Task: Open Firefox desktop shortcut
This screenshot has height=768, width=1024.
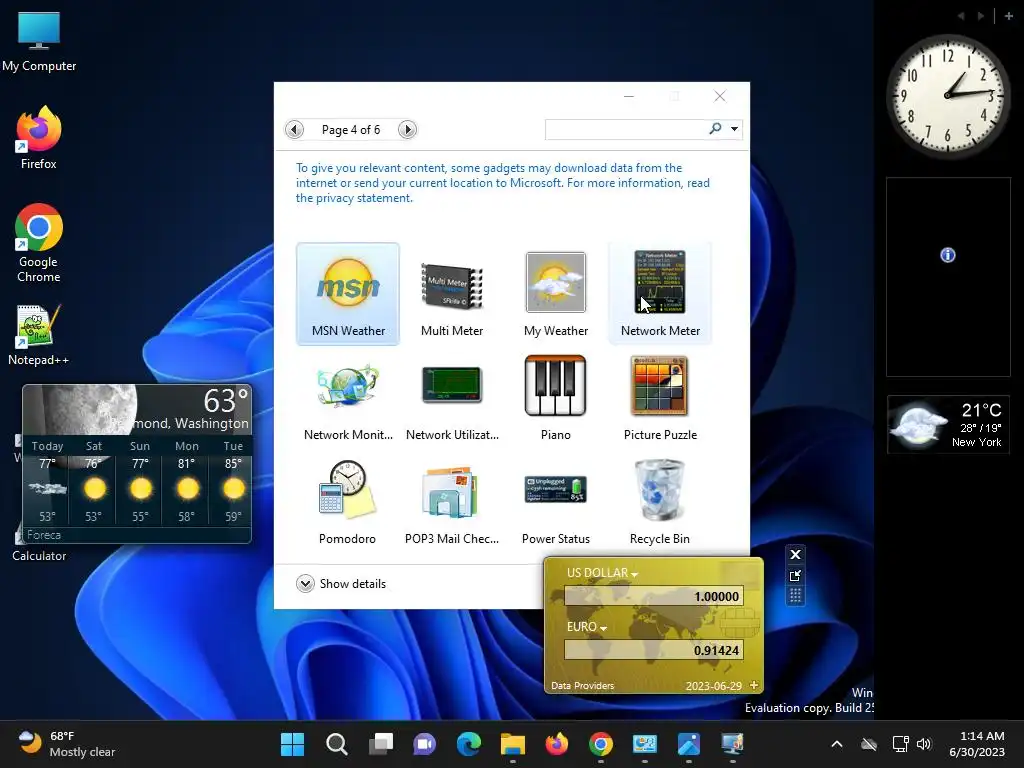Action: pos(39,138)
